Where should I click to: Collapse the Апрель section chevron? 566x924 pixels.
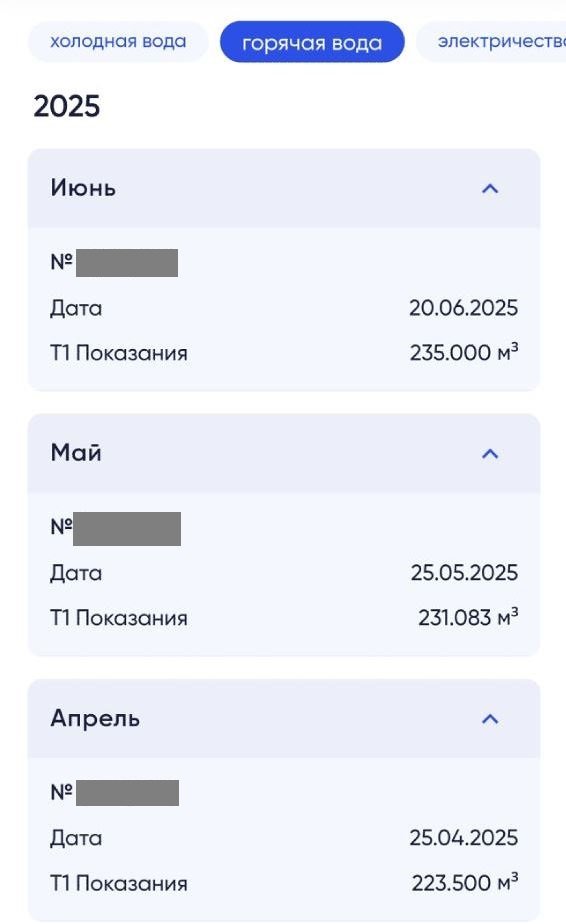coord(490,719)
